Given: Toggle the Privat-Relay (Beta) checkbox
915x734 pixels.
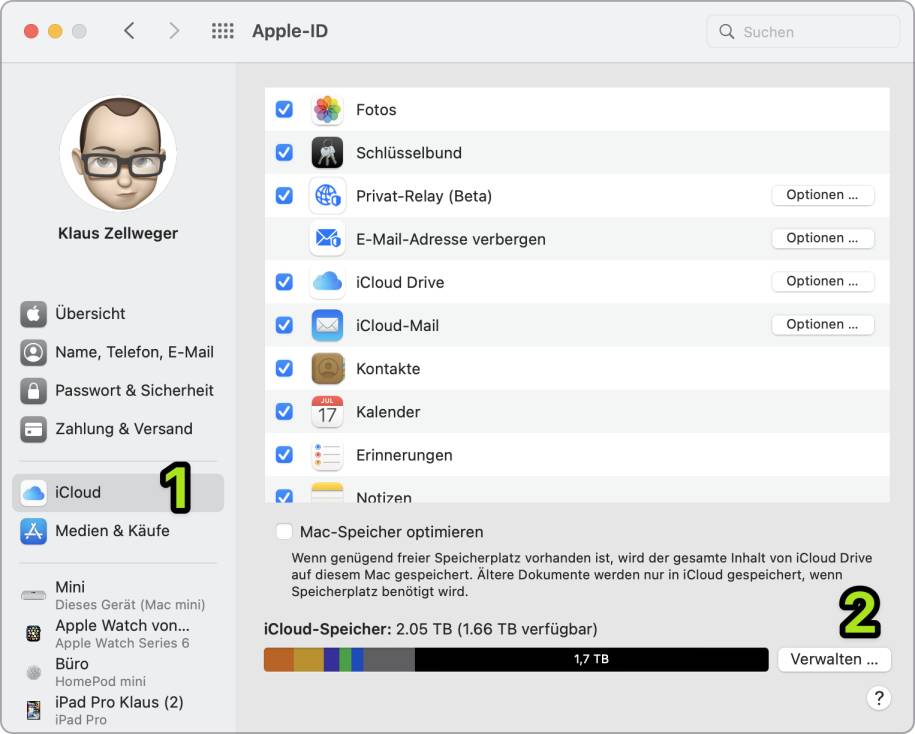Looking at the screenshot, I should (x=284, y=196).
